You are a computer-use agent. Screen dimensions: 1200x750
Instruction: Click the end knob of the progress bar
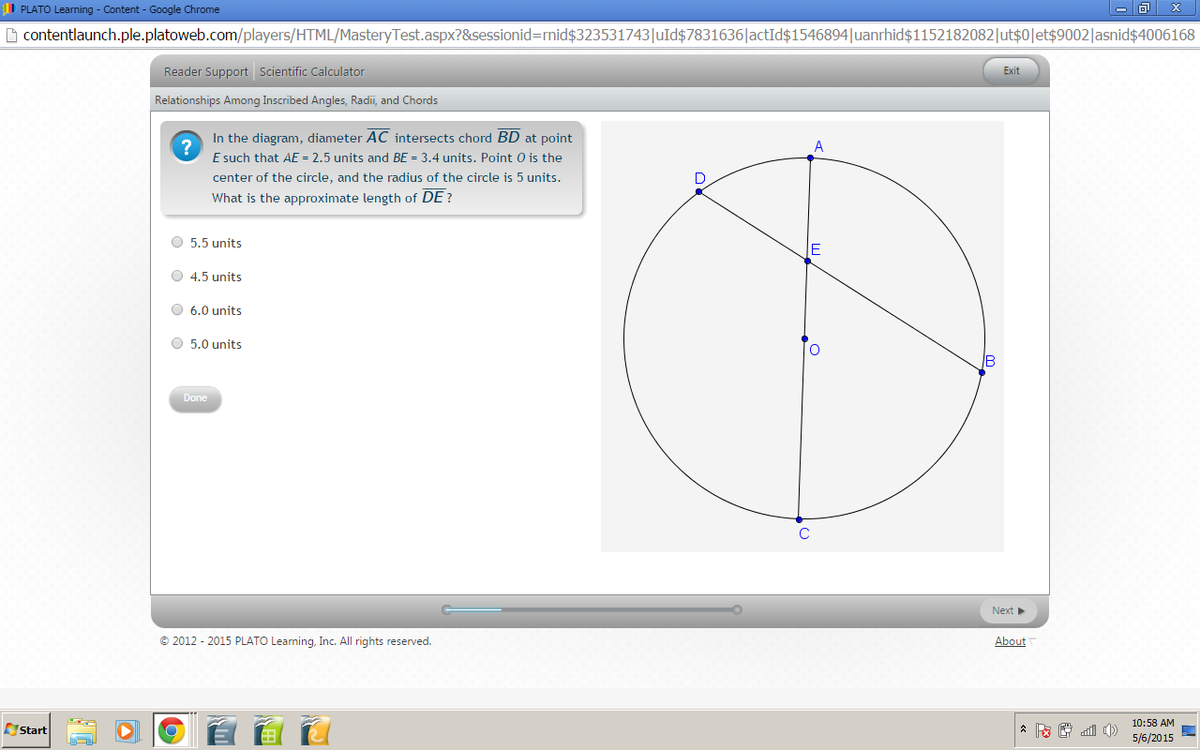(x=738, y=608)
